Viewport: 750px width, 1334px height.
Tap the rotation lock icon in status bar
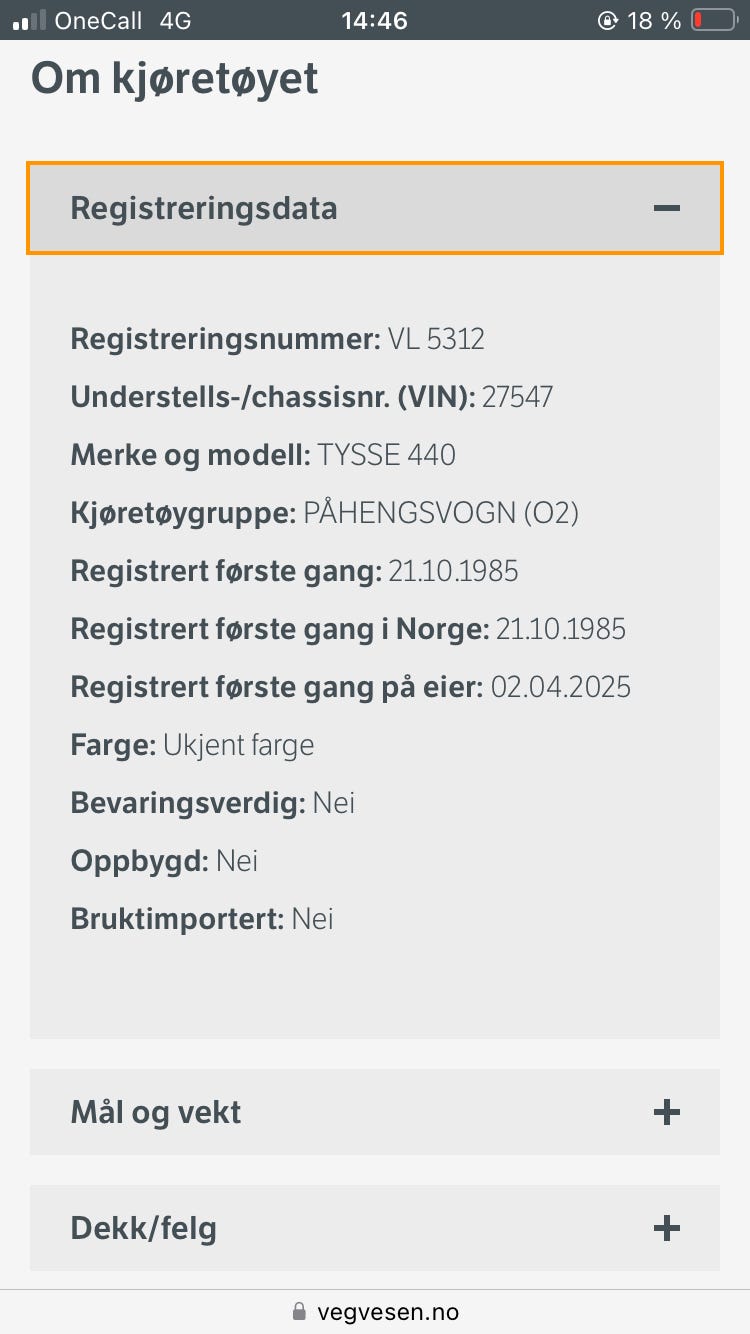pyautogui.click(x=607, y=20)
